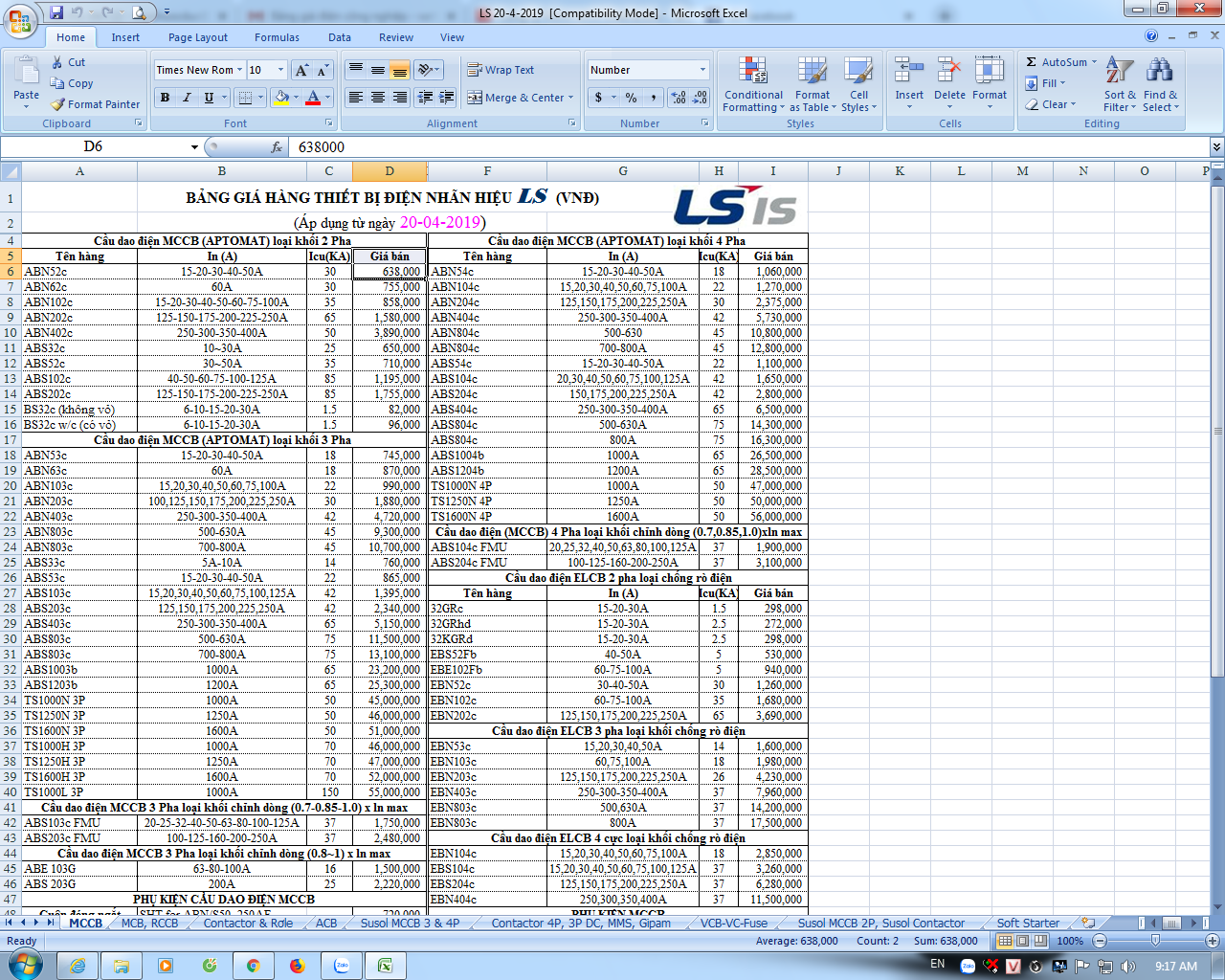Switch to Contactor & Rơle sheet tab
1225x980 pixels.
point(248,923)
